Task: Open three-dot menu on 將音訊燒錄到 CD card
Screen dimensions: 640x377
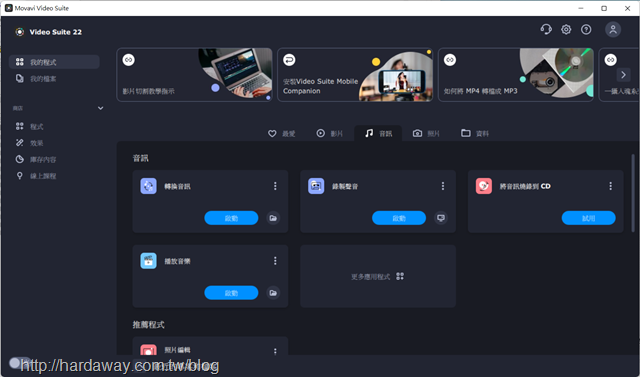Action: point(611,186)
